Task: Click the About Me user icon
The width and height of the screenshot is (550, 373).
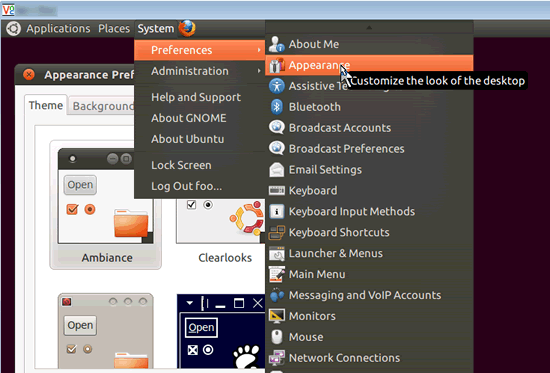Action: tap(276, 44)
